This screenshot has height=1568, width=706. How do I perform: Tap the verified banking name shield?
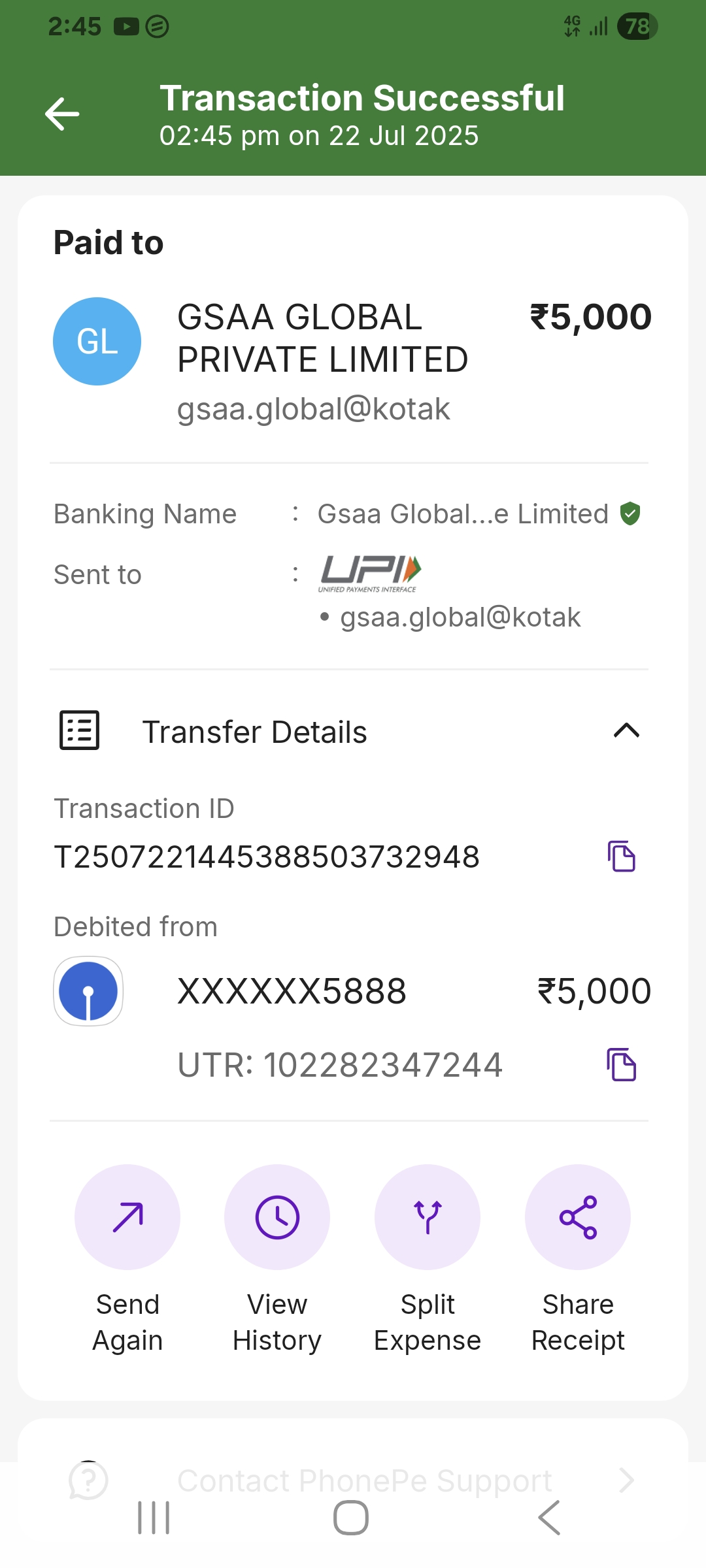[630, 514]
